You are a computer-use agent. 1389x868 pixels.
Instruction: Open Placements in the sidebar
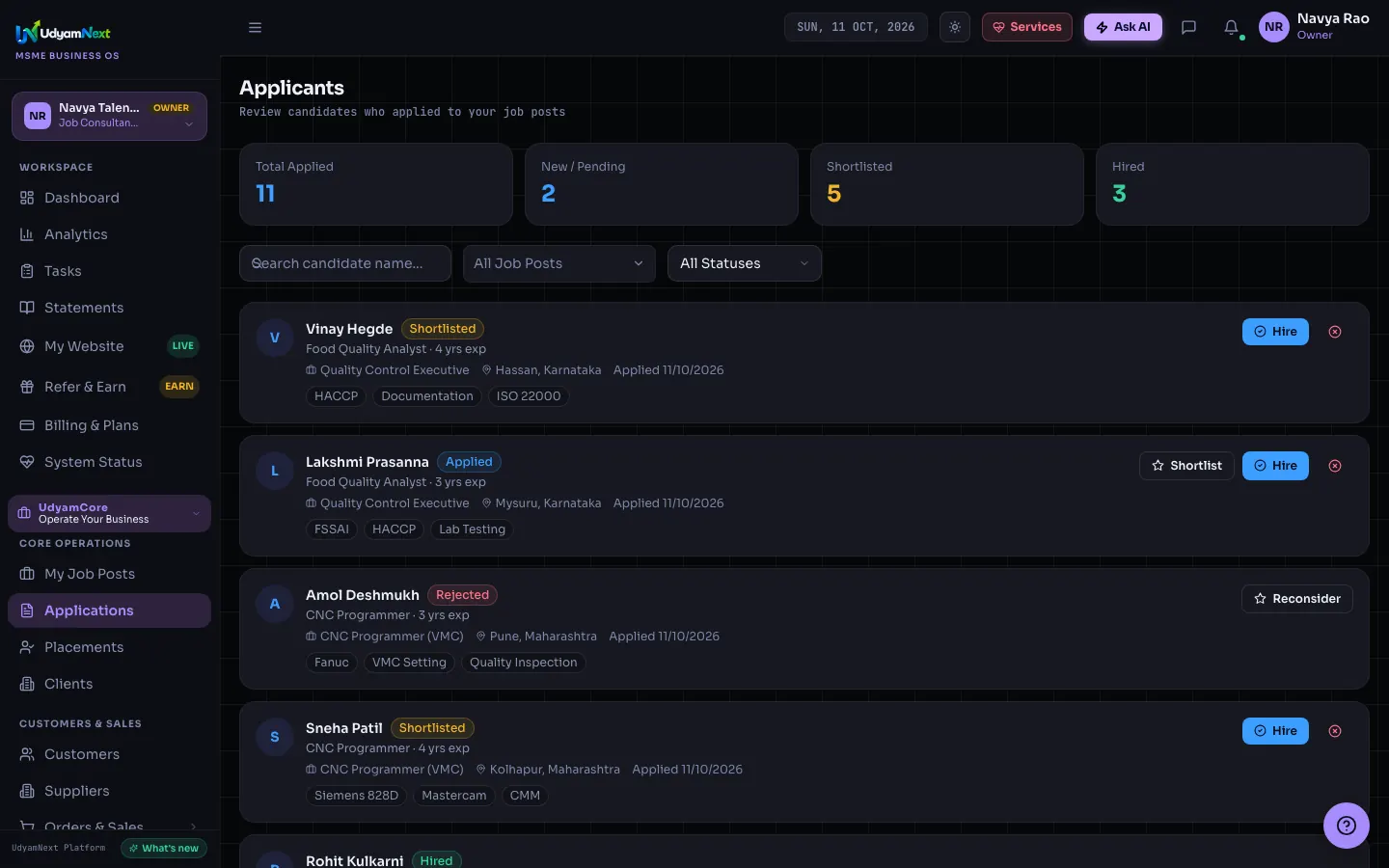coord(109,647)
